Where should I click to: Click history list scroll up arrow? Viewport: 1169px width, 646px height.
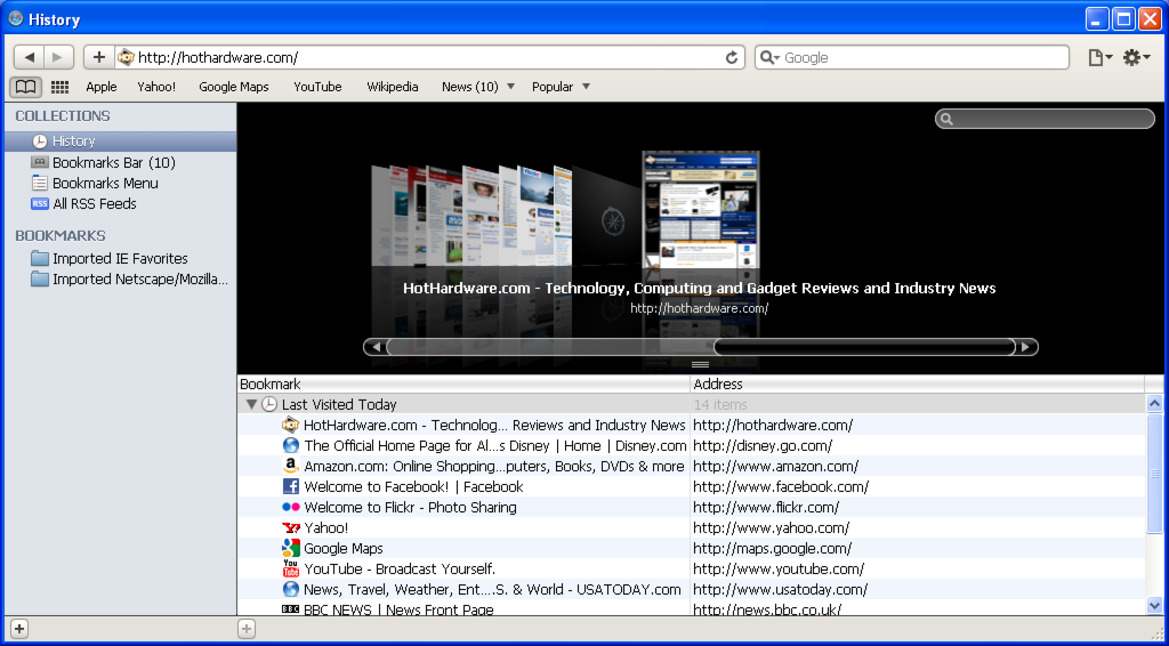click(1154, 404)
